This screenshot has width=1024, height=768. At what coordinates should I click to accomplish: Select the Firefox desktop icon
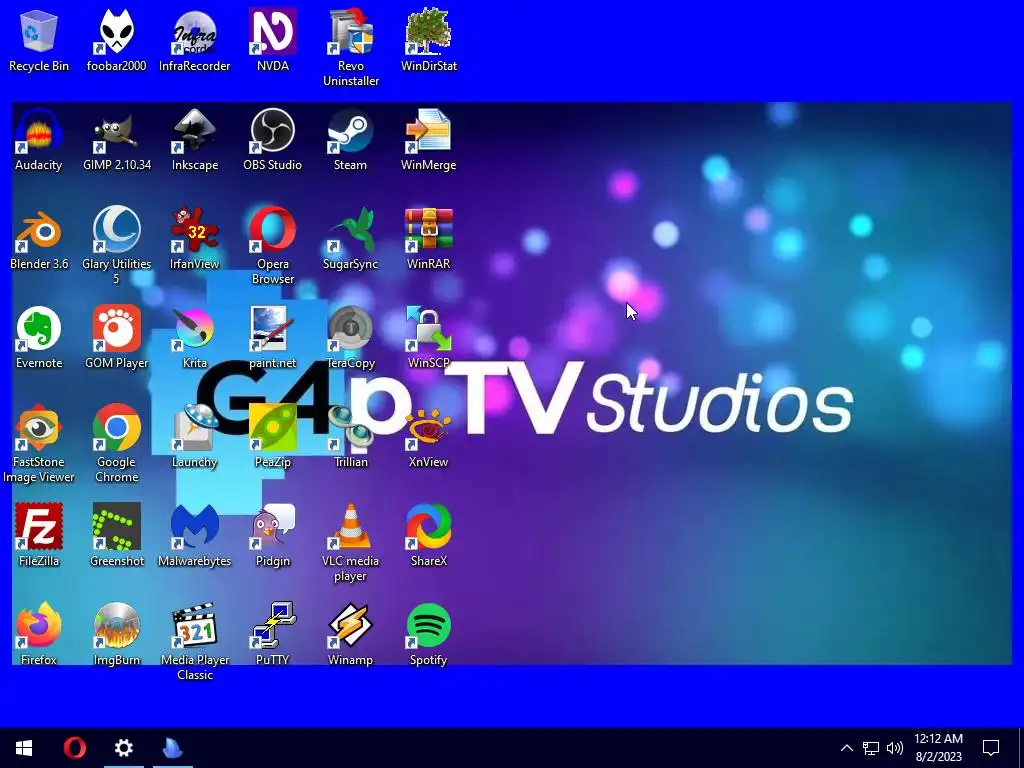(39, 635)
